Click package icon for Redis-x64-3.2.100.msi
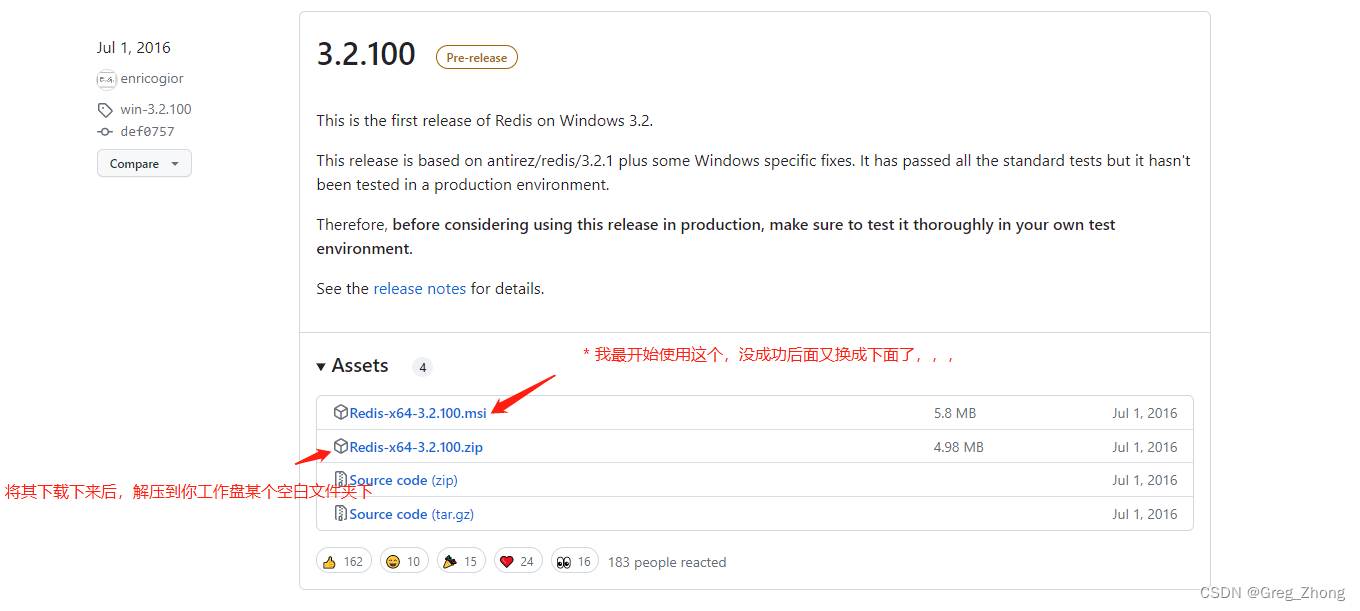Viewport: 1360px width, 611px height. pyautogui.click(x=340, y=412)
